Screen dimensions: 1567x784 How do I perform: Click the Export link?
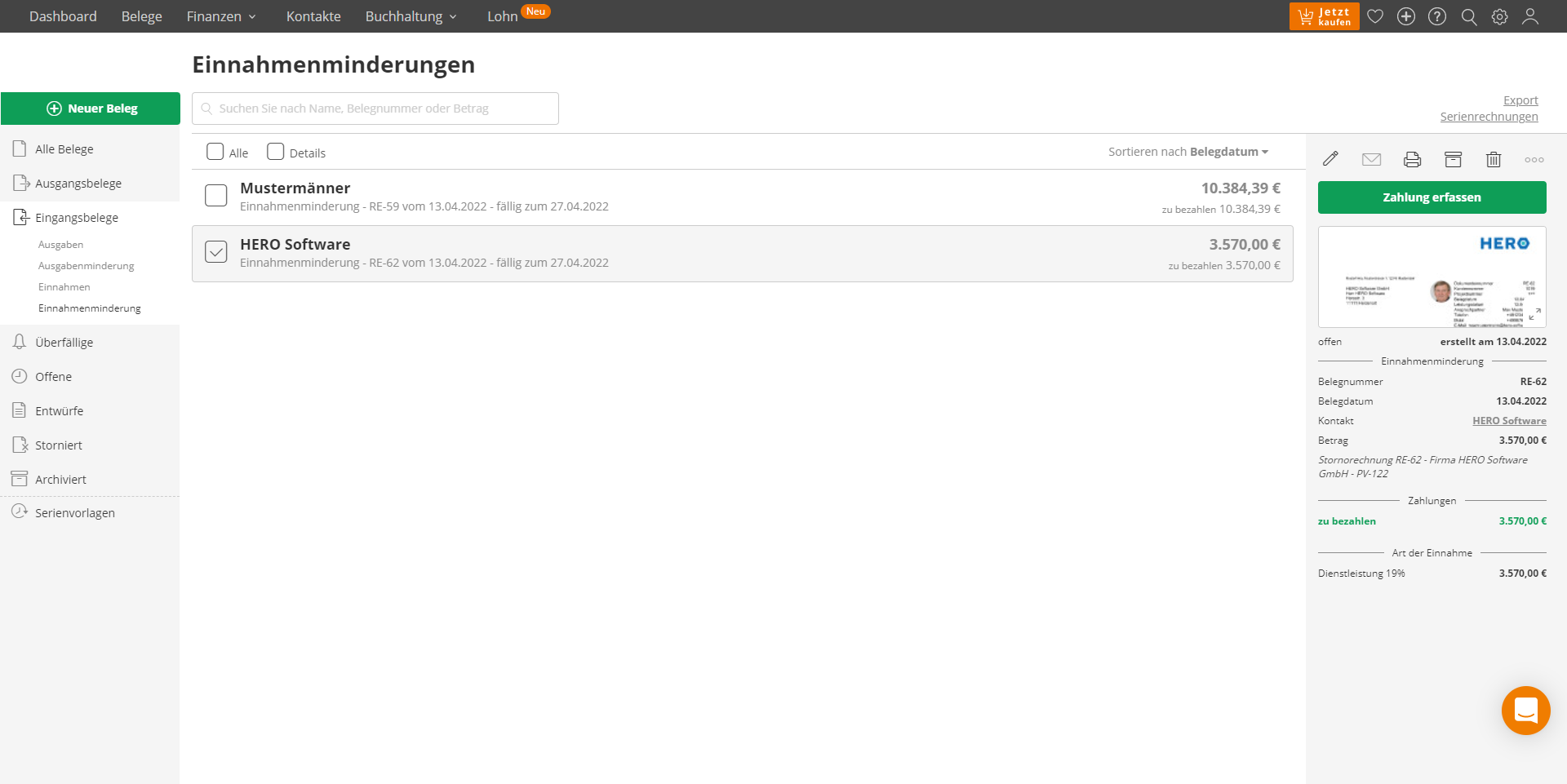click(x=1520, y=100)
